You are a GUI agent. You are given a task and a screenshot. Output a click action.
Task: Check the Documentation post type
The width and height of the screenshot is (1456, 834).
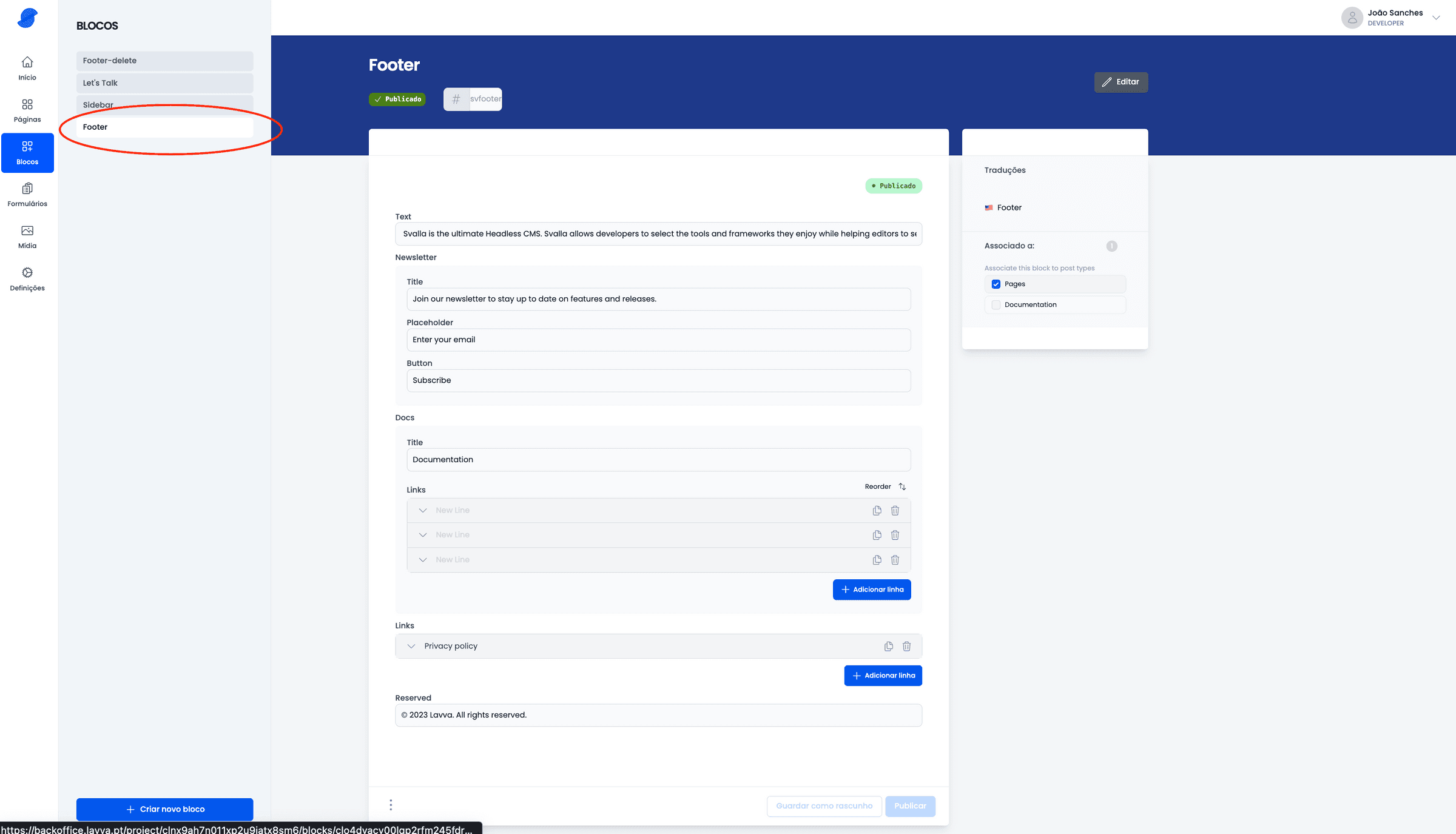pyautogui.click(x=996, y=304)
